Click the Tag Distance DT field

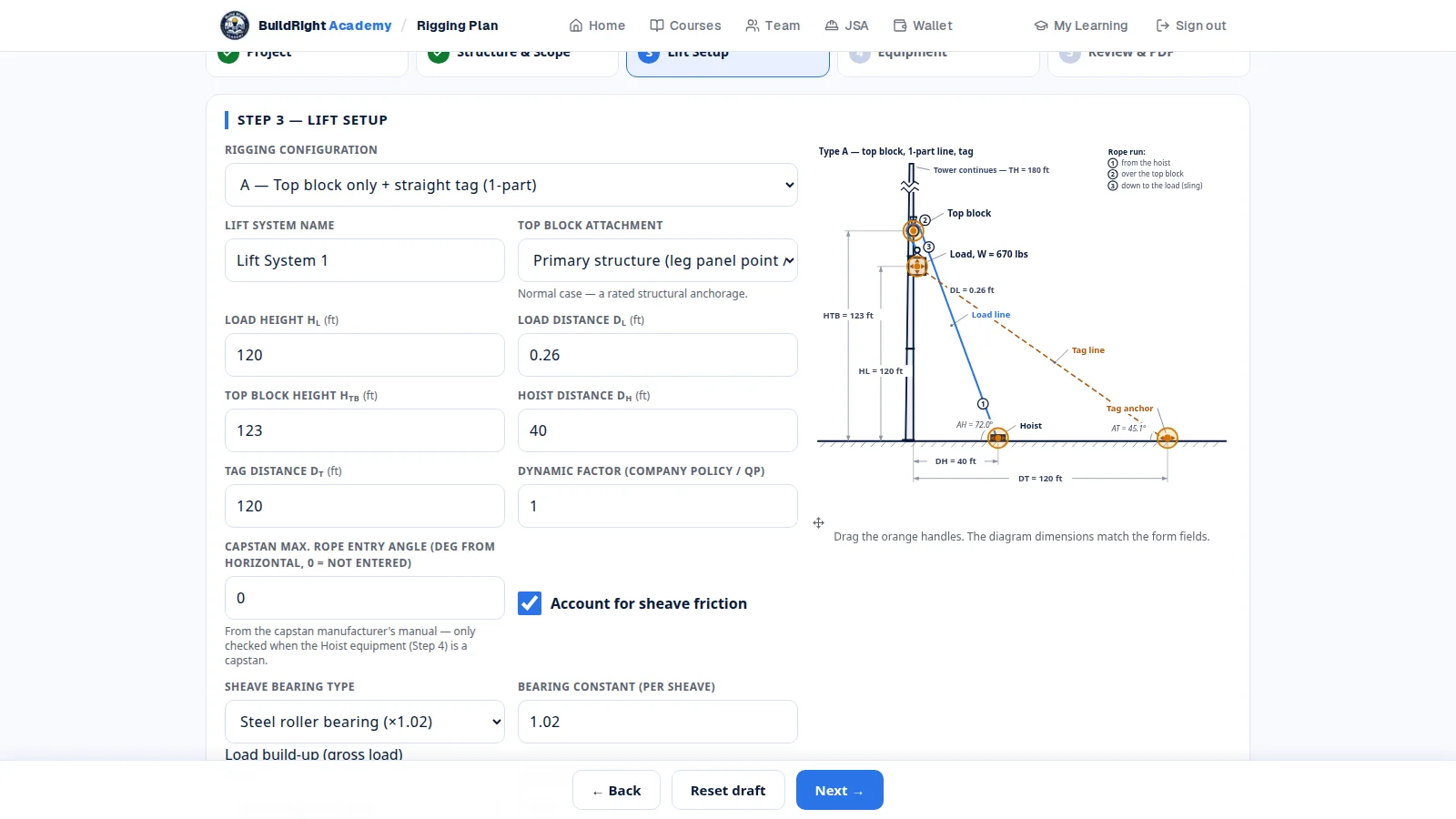coord(365,506)
